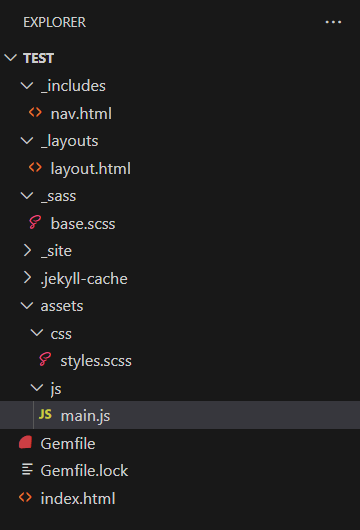
Task: Click the Sass icon next to base.scss
Action: point(35,222)
